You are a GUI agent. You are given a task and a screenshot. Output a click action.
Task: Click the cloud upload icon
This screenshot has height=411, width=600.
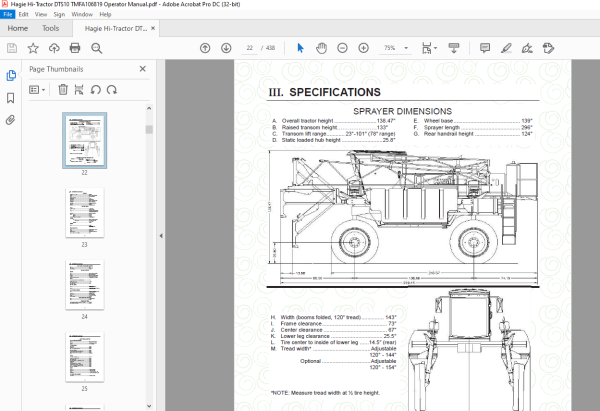pos(54,48)
